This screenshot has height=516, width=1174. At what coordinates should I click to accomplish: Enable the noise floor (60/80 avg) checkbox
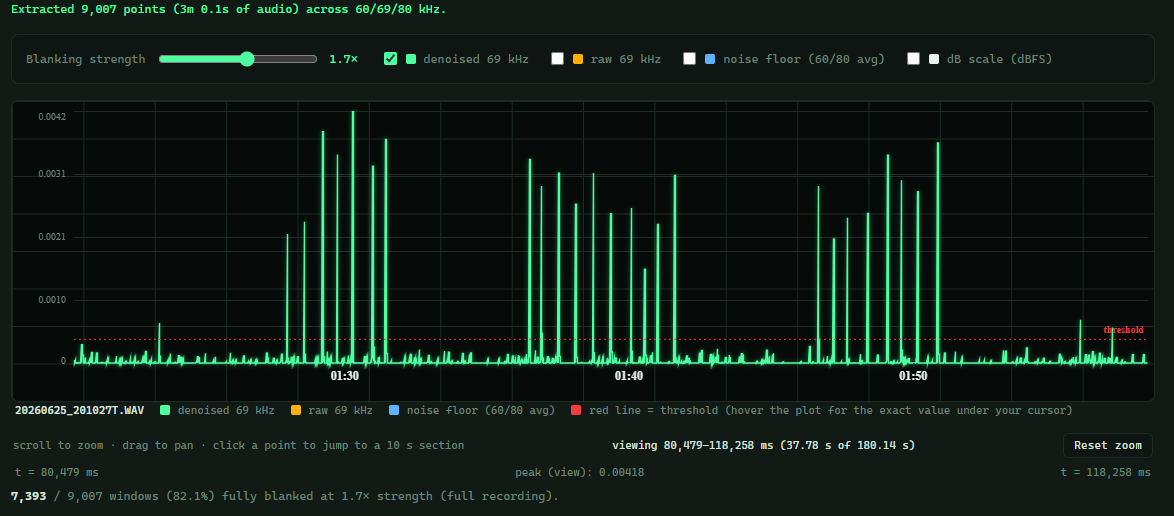pos(690,58)
